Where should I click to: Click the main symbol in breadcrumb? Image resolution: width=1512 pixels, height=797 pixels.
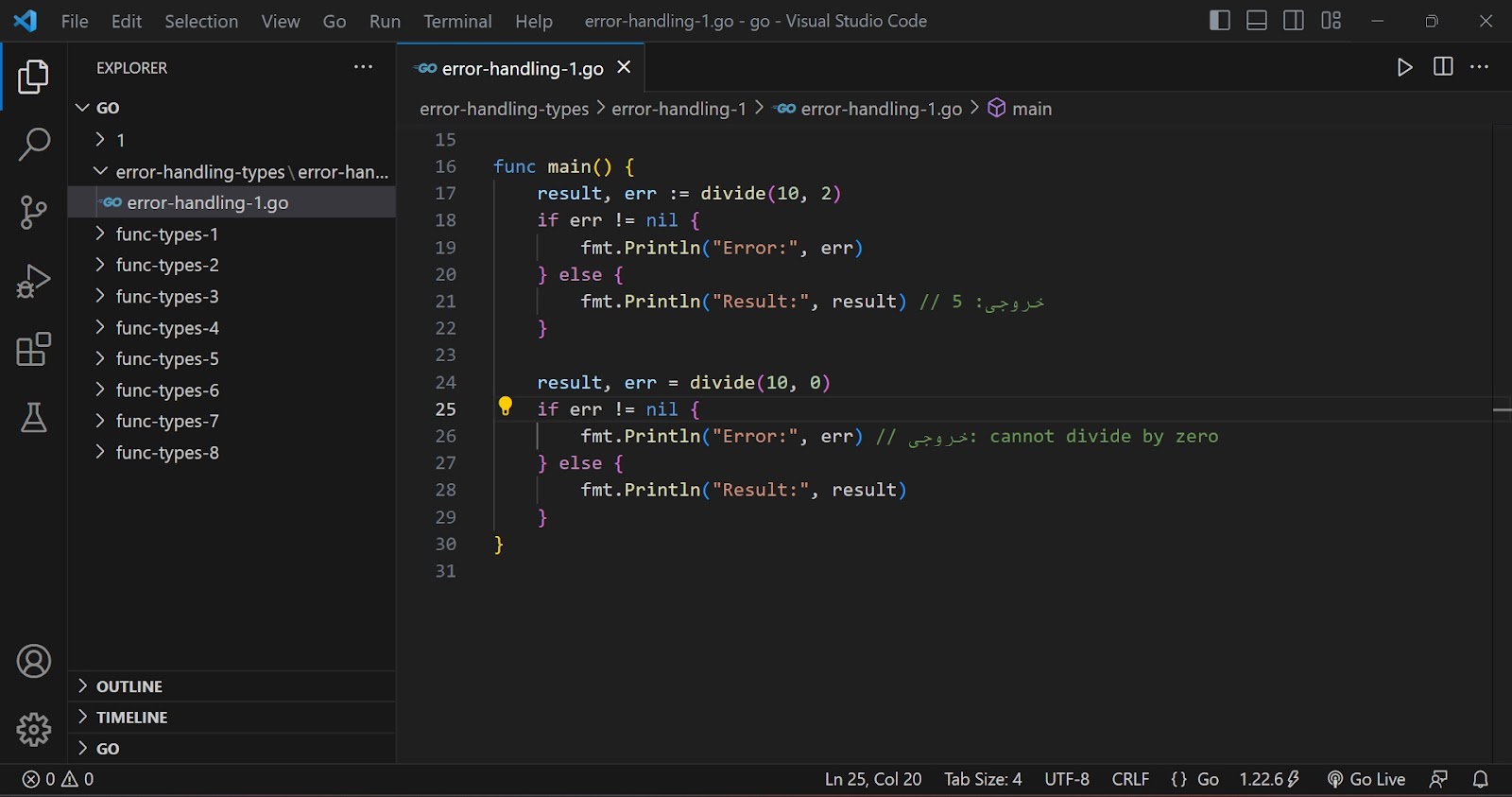[1020, 109]
